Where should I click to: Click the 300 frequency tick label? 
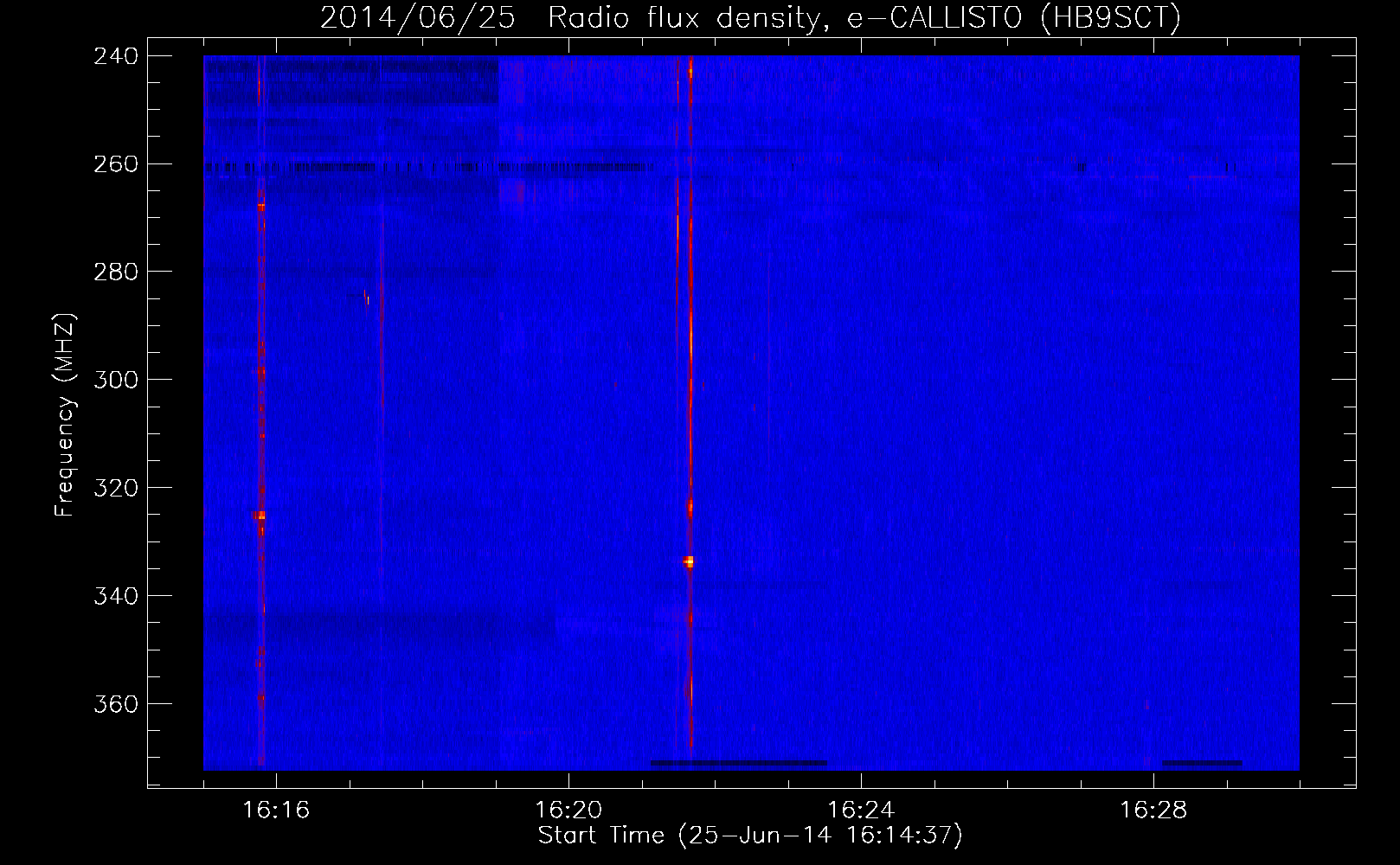(115, 380)
